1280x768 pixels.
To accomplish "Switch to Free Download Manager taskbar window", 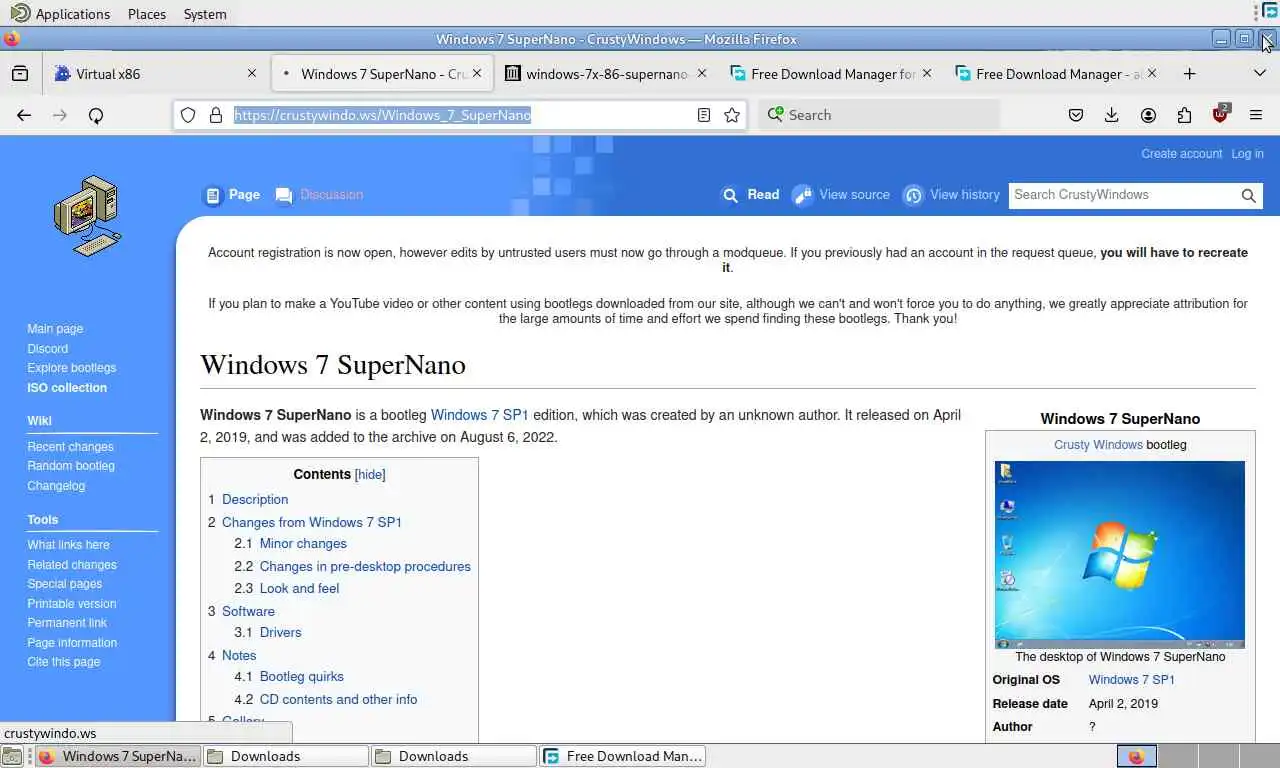I will coord(623,756).
